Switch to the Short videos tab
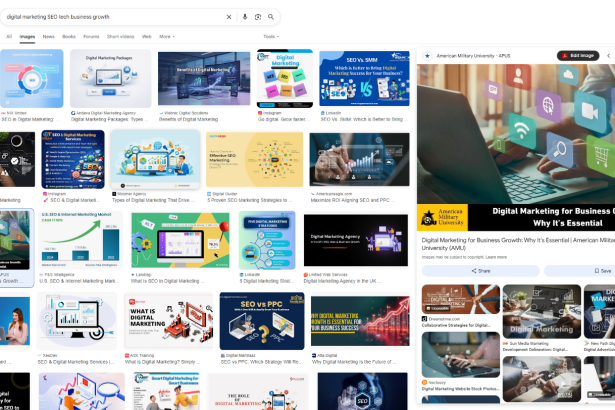The image size is (615, 410). tap(120, 36)
